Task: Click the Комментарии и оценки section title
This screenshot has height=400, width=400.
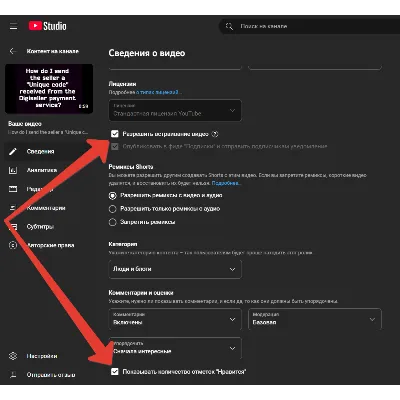Action: click(x=141, y=293)
